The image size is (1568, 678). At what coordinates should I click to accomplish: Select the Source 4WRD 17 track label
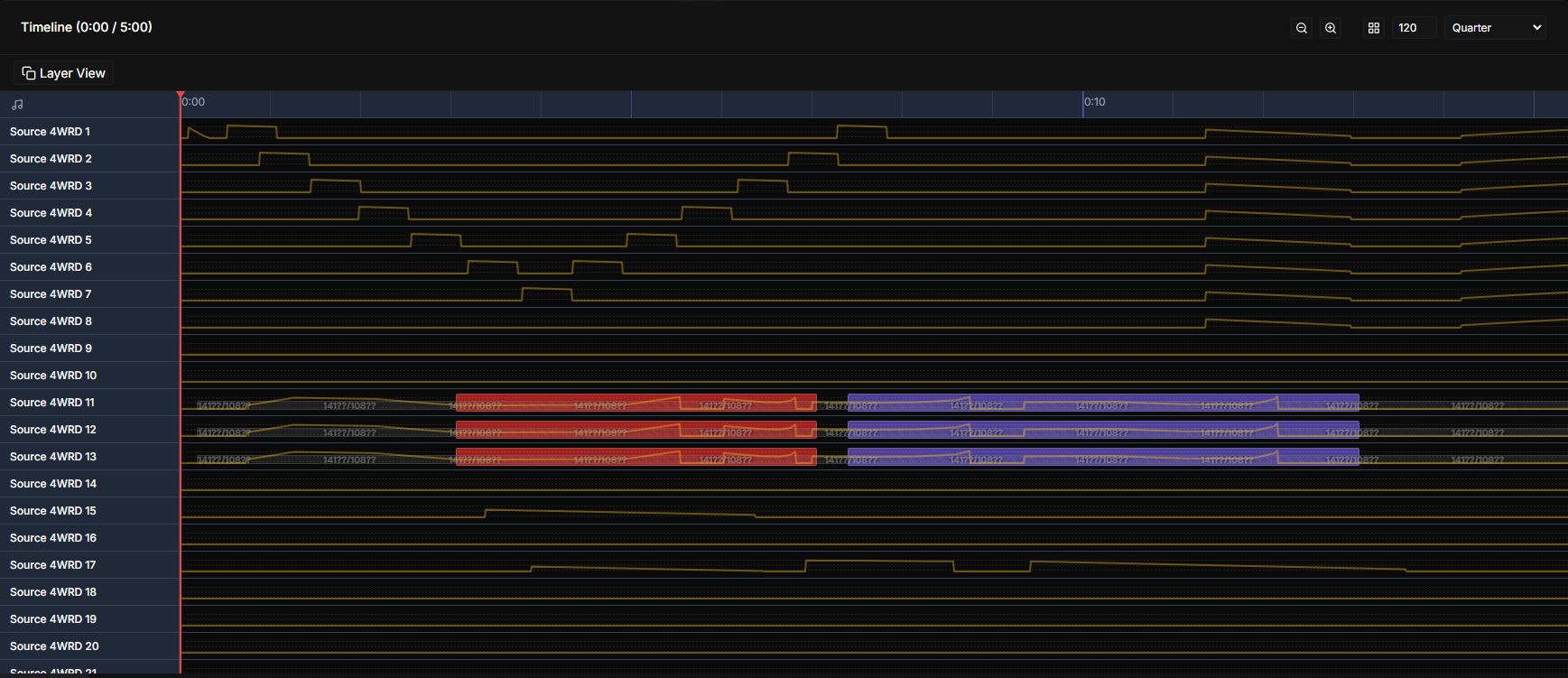click(x=52, y=565)
